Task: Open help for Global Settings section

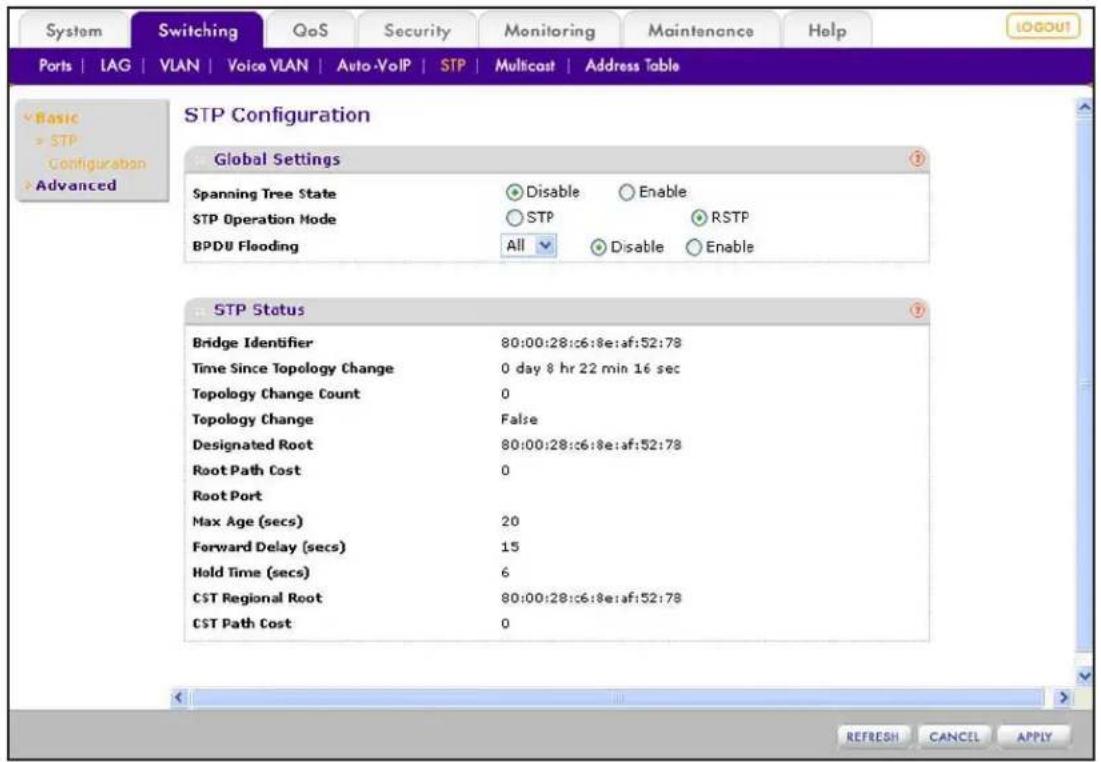Action: point(916,159)
